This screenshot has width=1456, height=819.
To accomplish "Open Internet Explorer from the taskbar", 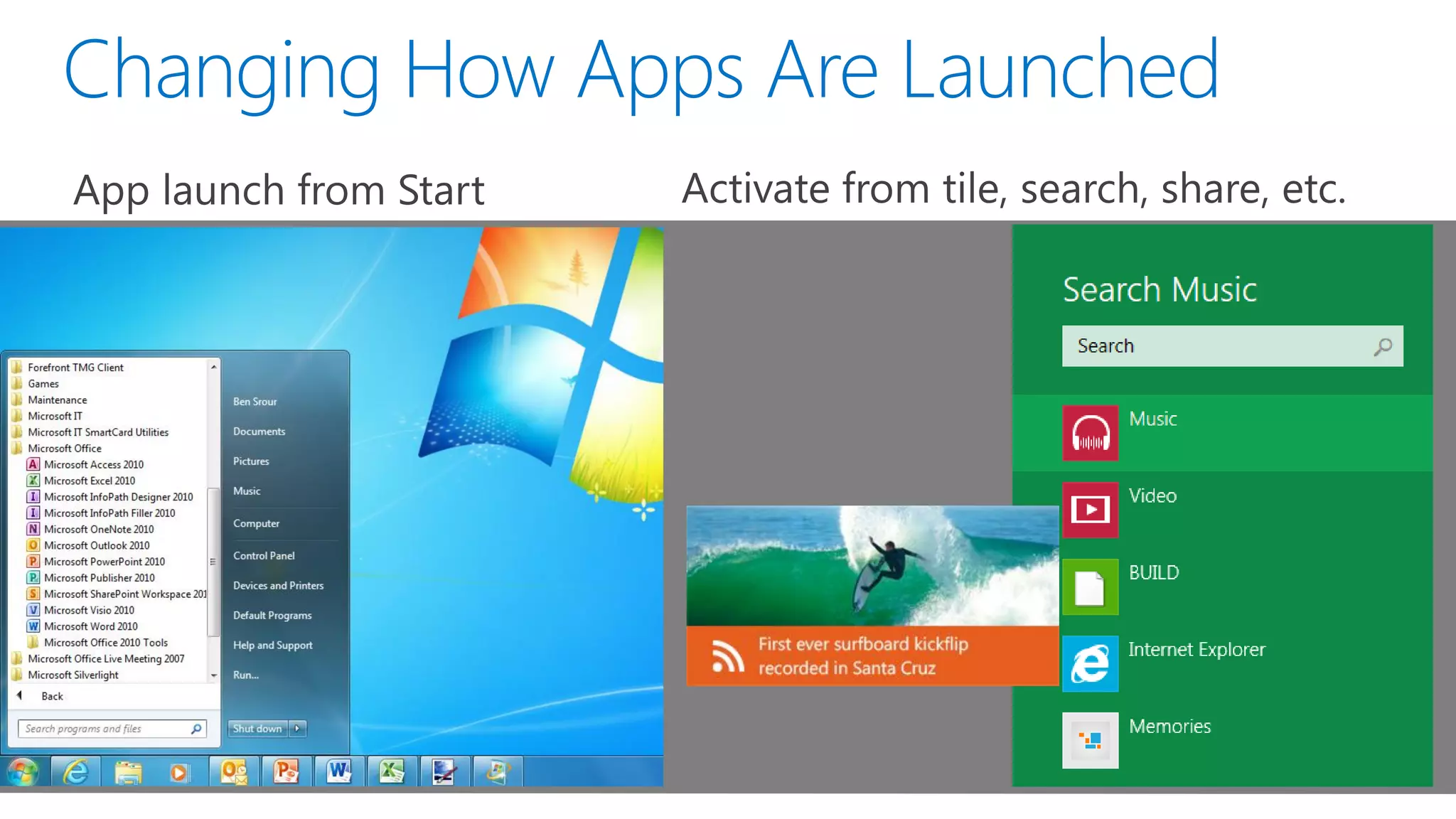I will (x=75, y=772).
